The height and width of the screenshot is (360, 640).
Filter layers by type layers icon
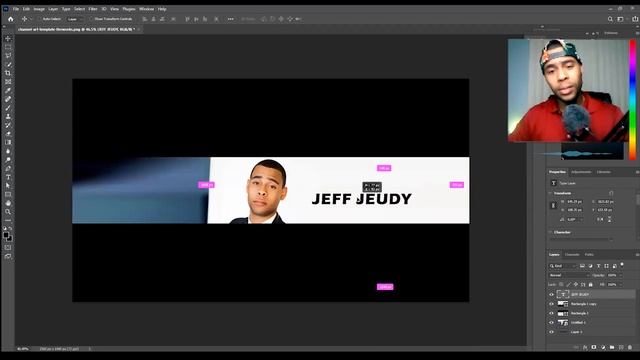598,266
